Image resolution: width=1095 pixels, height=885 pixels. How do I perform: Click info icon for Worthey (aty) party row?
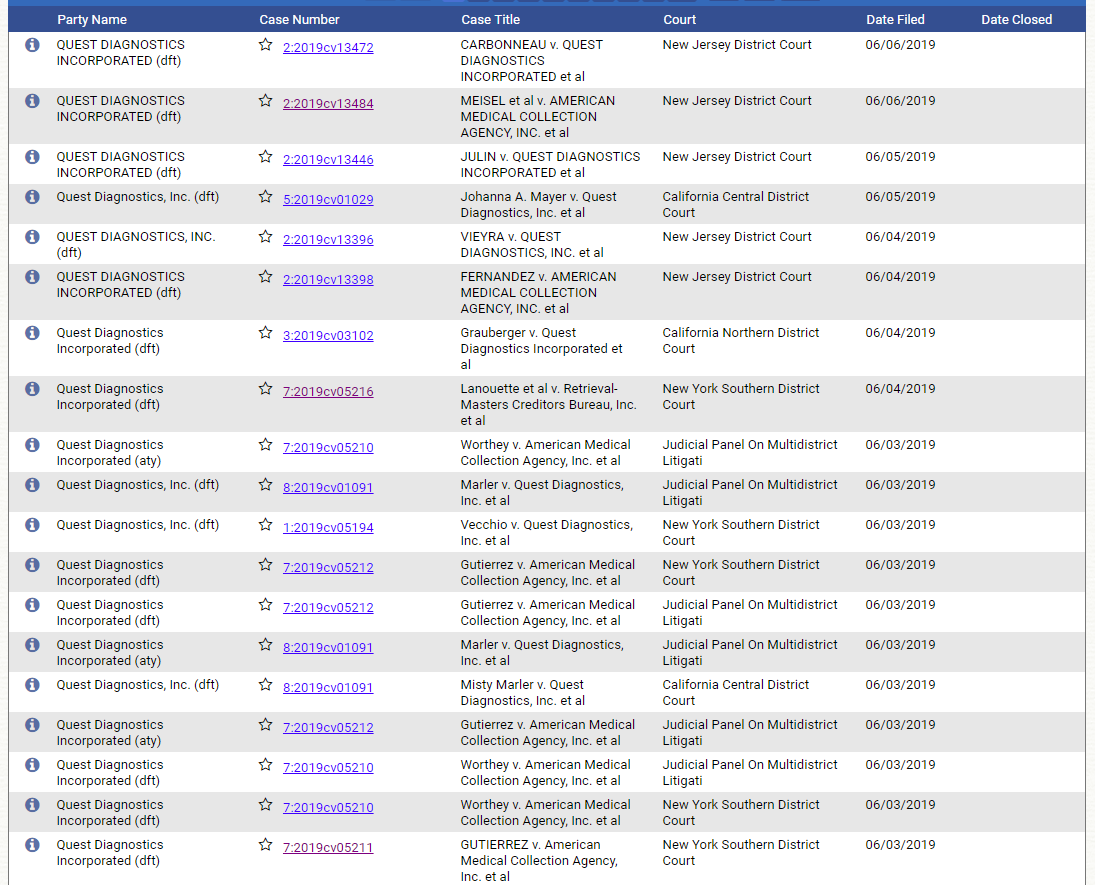click(x=32, y=444)
